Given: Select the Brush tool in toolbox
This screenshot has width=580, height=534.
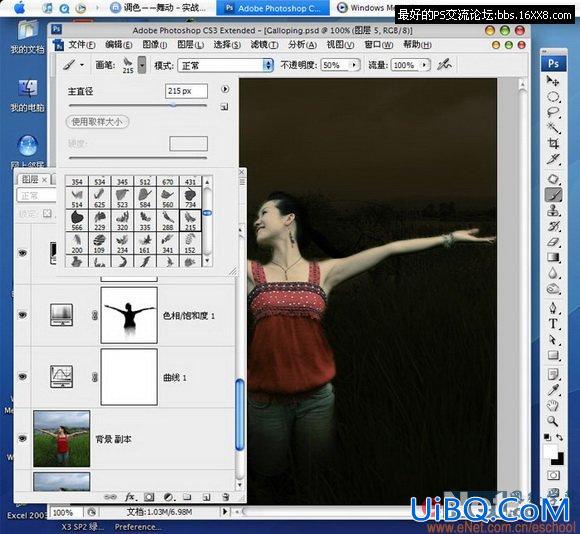Looking at the screenshot, I should [553, 195].
